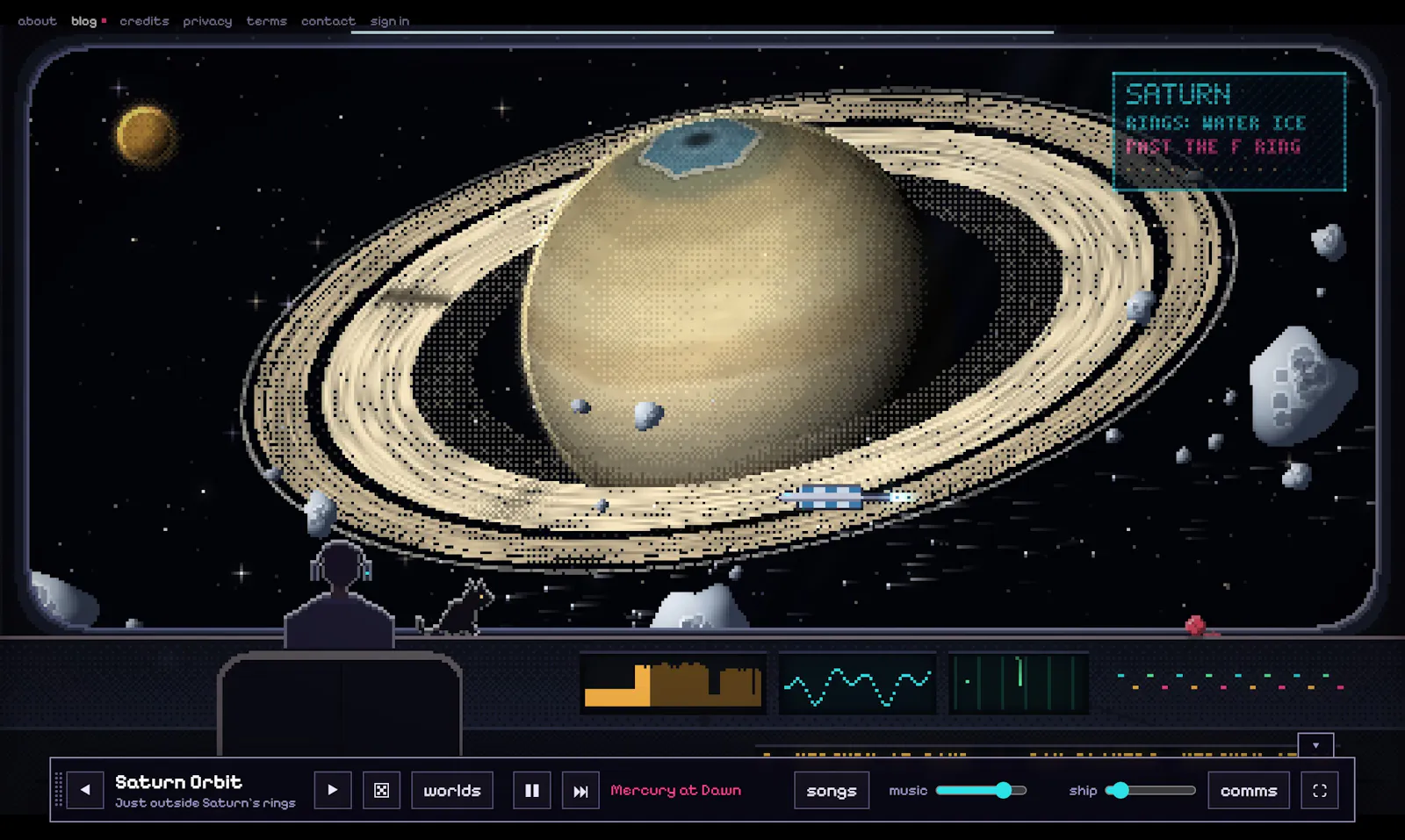Click the orange moon in top-left sky
This screenshot has width=1405, height=840.
tap(145, 135)
